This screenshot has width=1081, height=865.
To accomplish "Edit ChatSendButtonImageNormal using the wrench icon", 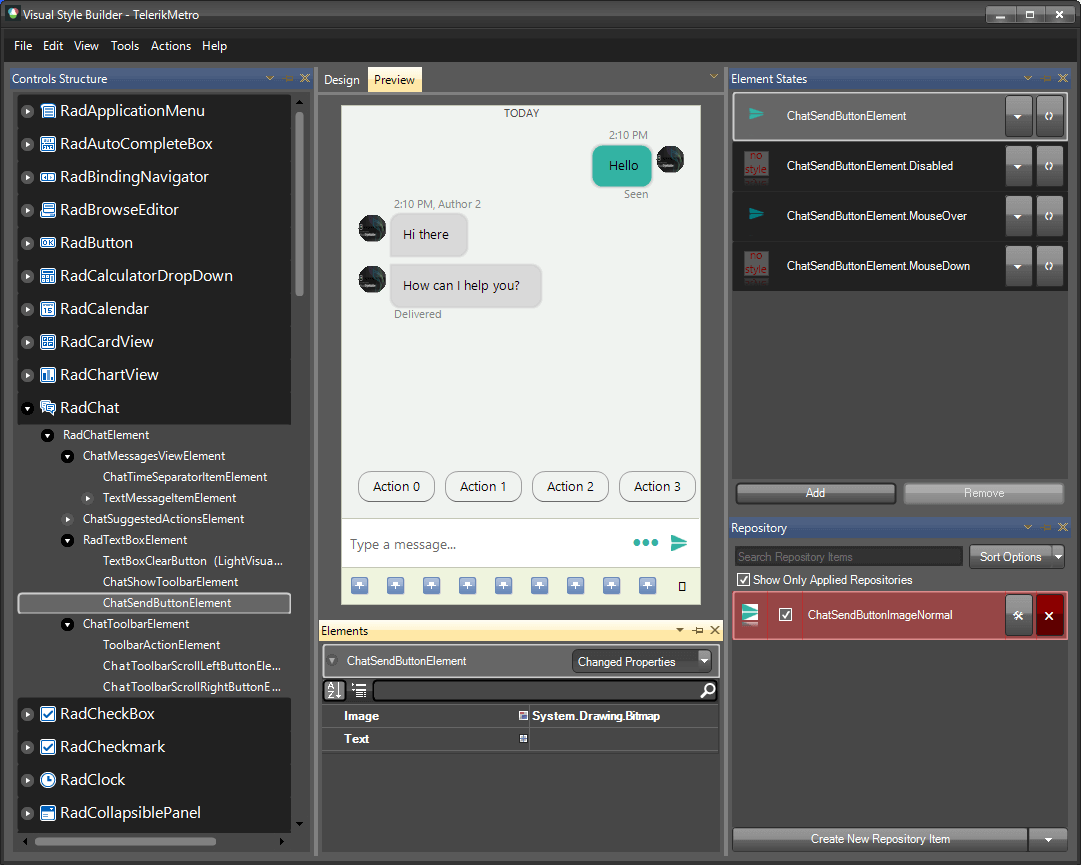I will (1019, 615).
